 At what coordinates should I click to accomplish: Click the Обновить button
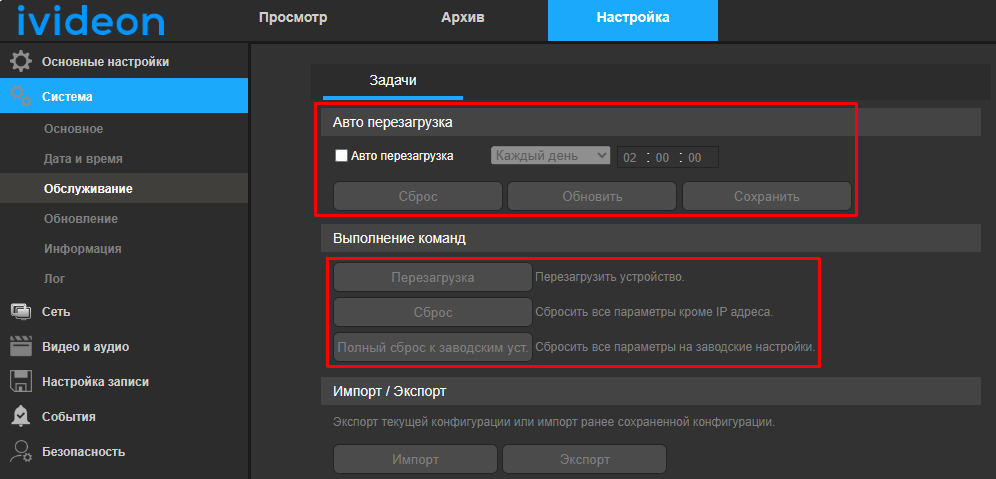click(592, 196)
